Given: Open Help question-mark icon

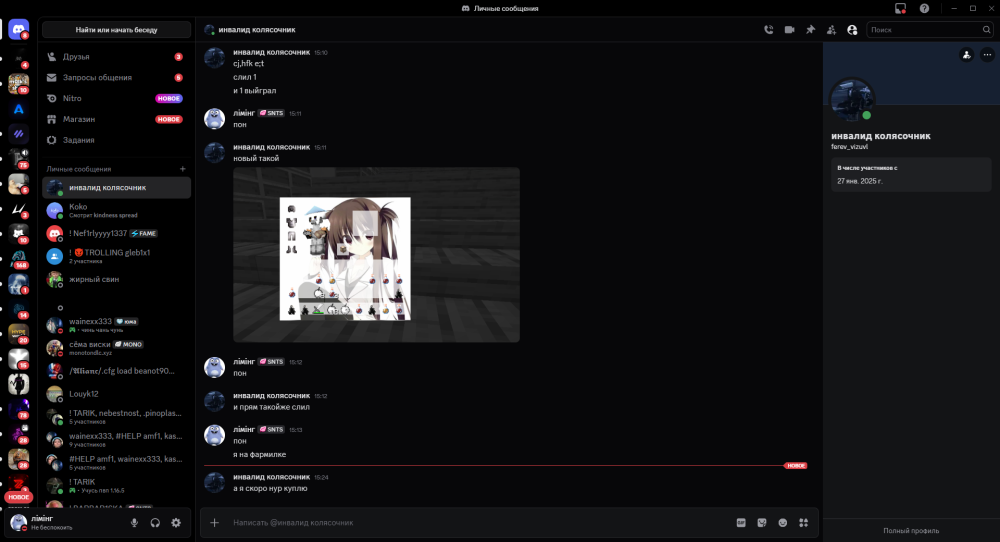Looking at the screenshot, I should [924, 8].
